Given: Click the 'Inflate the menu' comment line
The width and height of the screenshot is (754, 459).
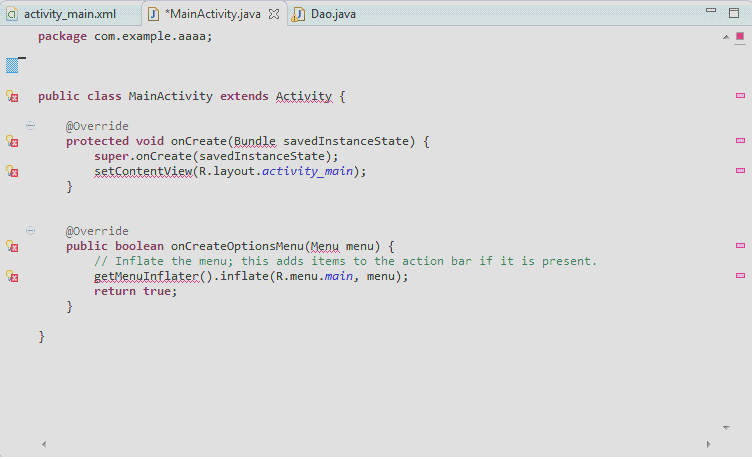Looking at the screenshot, I should point(345,261).
